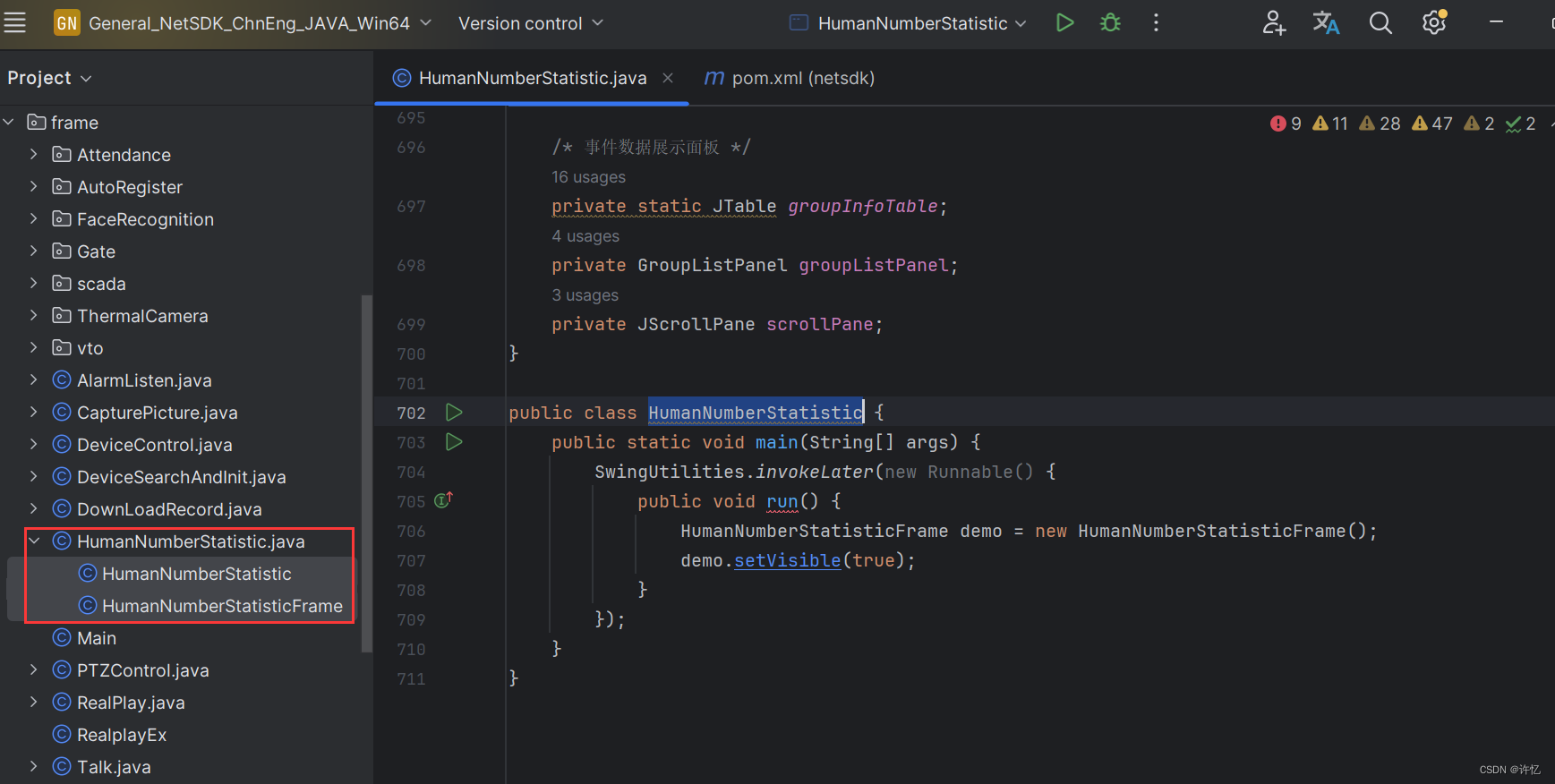Click the folder icon of Attendance
The height and width of the screenshot is (784, 1555).
tap(62, 155)
